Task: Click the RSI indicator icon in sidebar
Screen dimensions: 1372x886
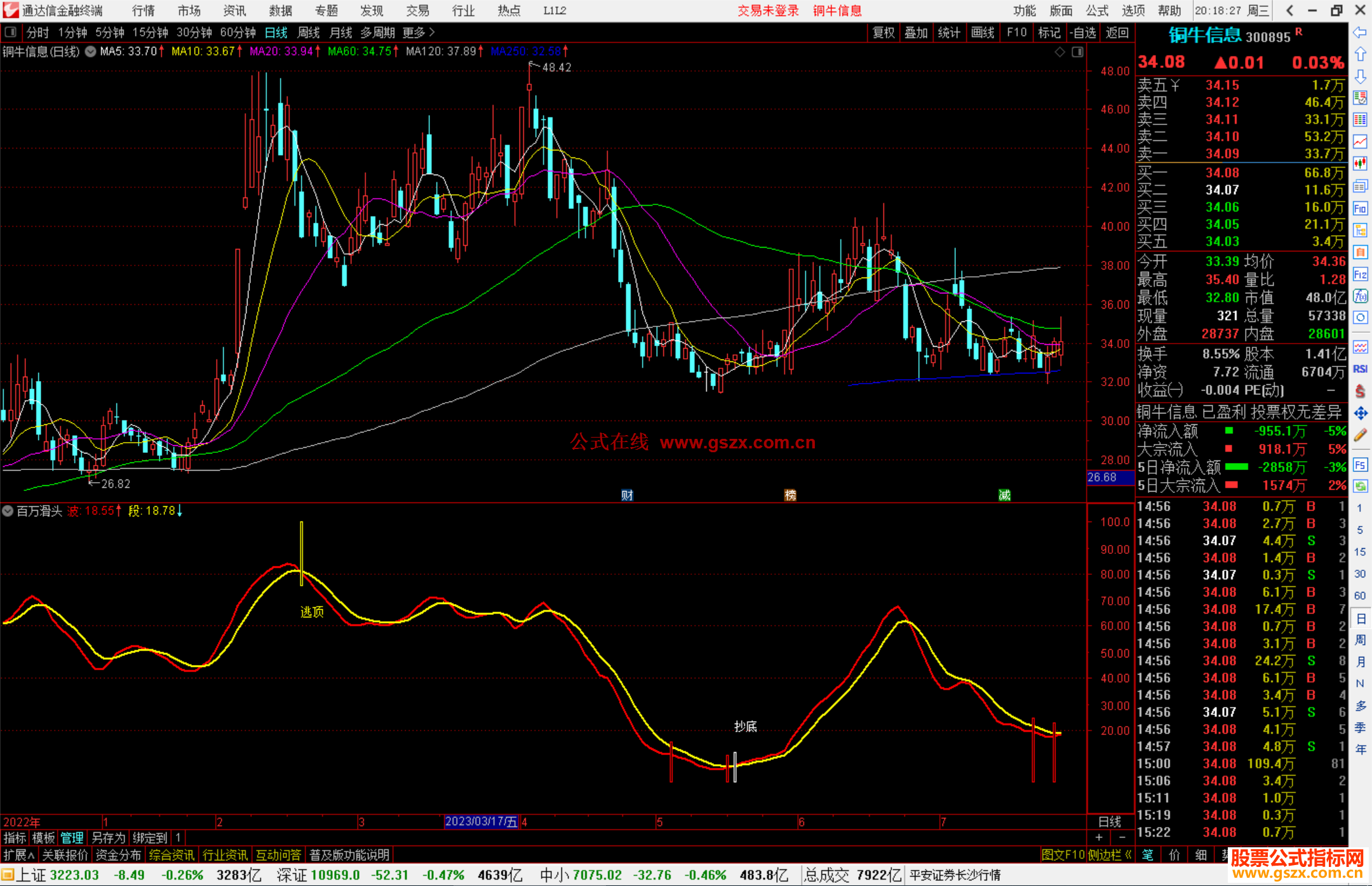Action: pos(1360,369)
